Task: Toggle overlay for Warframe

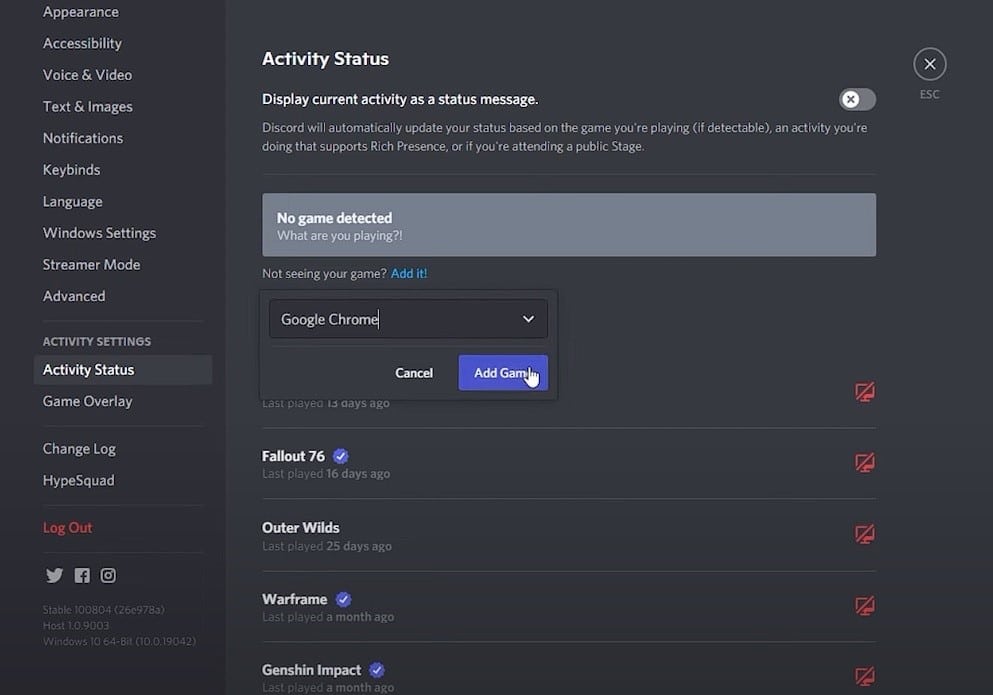Action: tap(865, 606)
